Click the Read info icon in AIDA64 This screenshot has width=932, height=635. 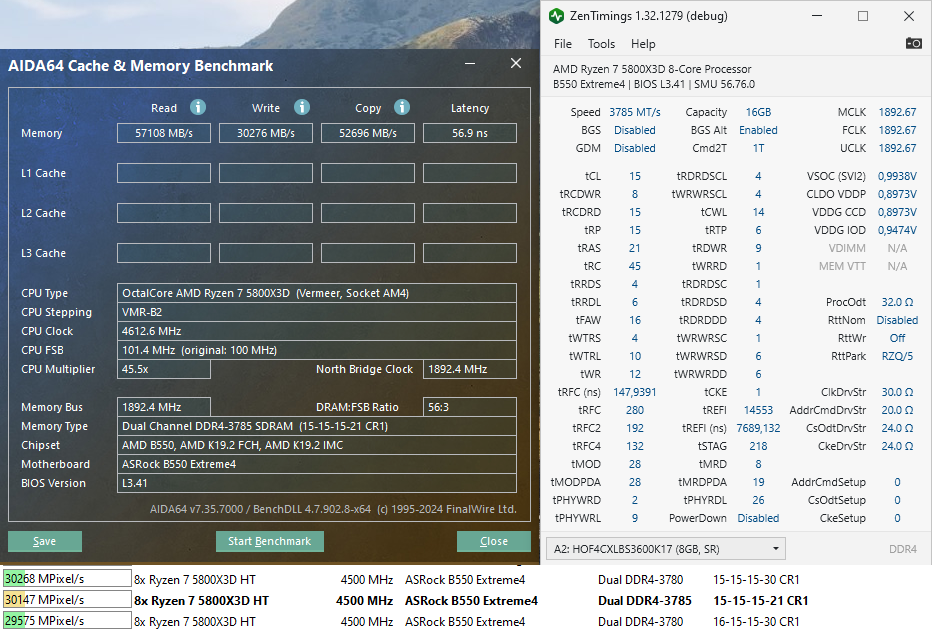pos(198,107)
